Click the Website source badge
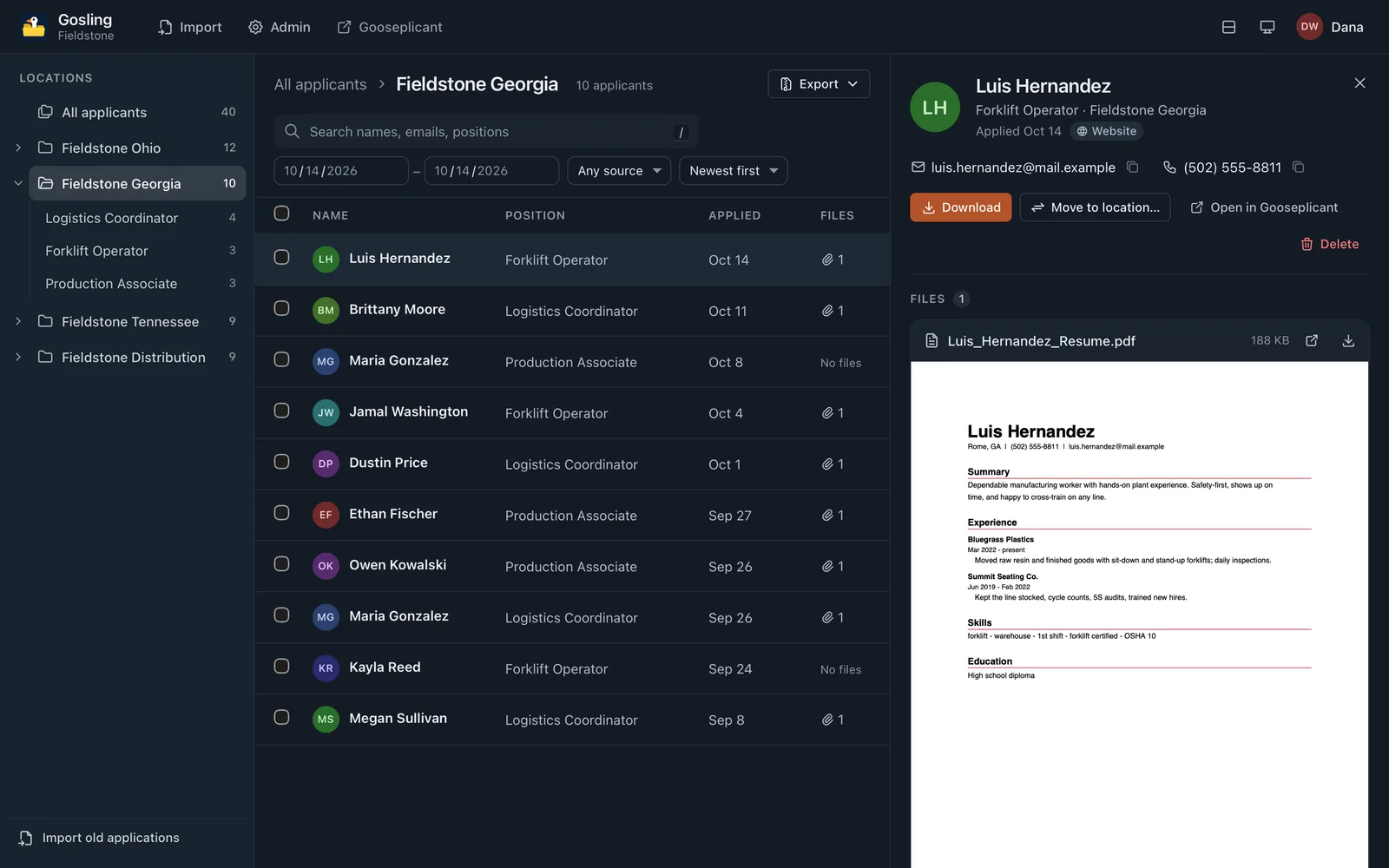 [x=1106, y=131]
